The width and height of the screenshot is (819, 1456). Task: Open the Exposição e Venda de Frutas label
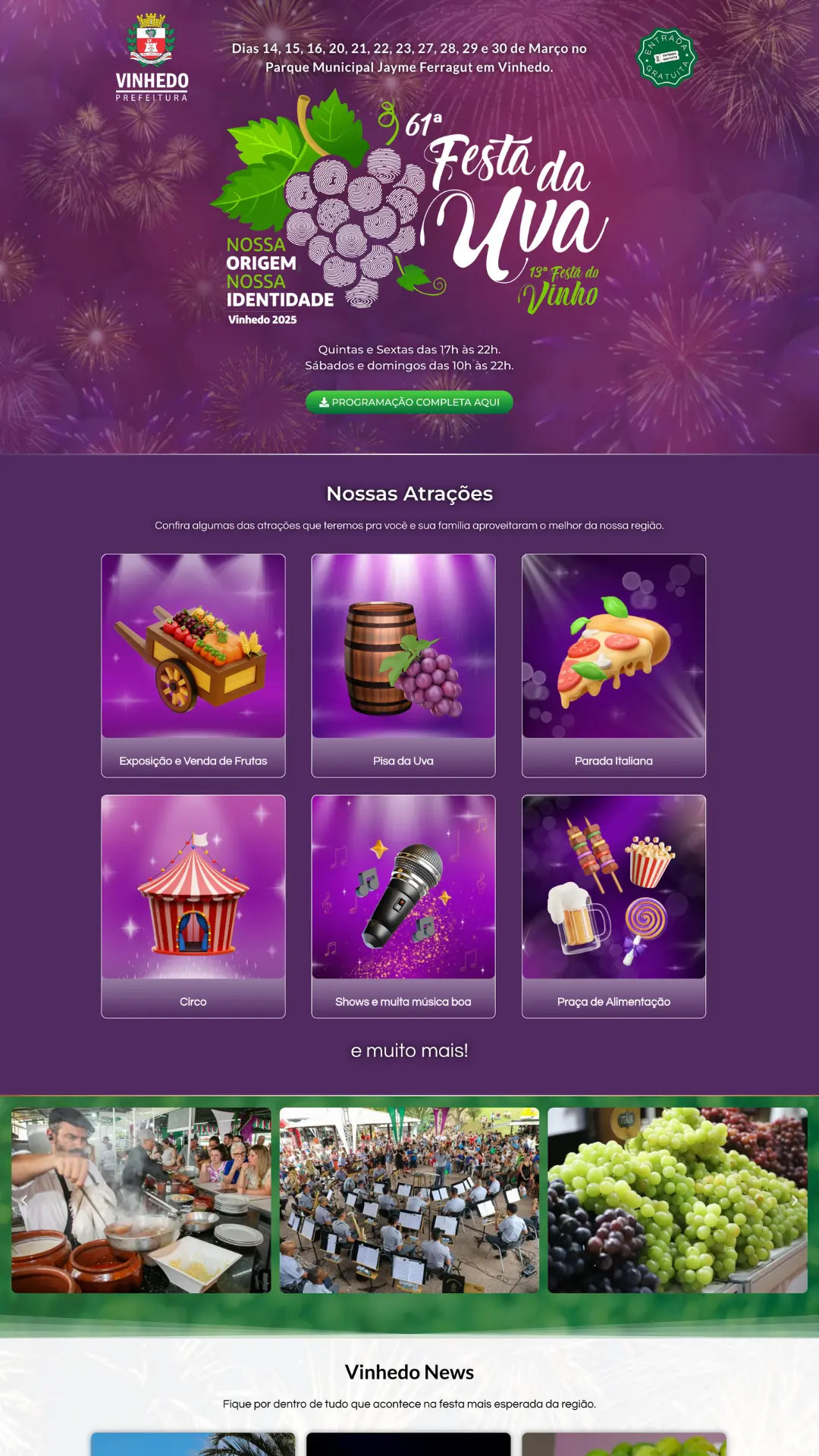pos(193,761)
